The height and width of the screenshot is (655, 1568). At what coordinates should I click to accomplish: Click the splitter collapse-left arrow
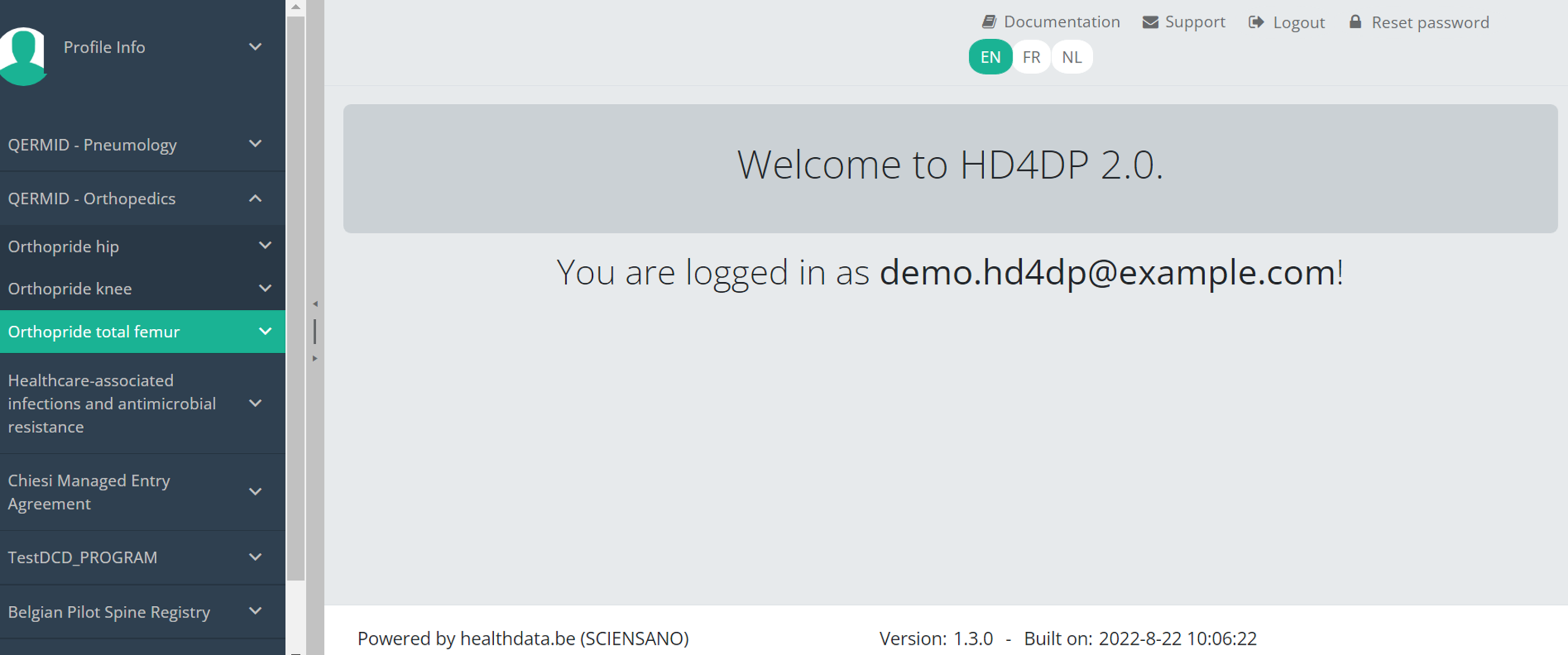(x=315, y=303)
